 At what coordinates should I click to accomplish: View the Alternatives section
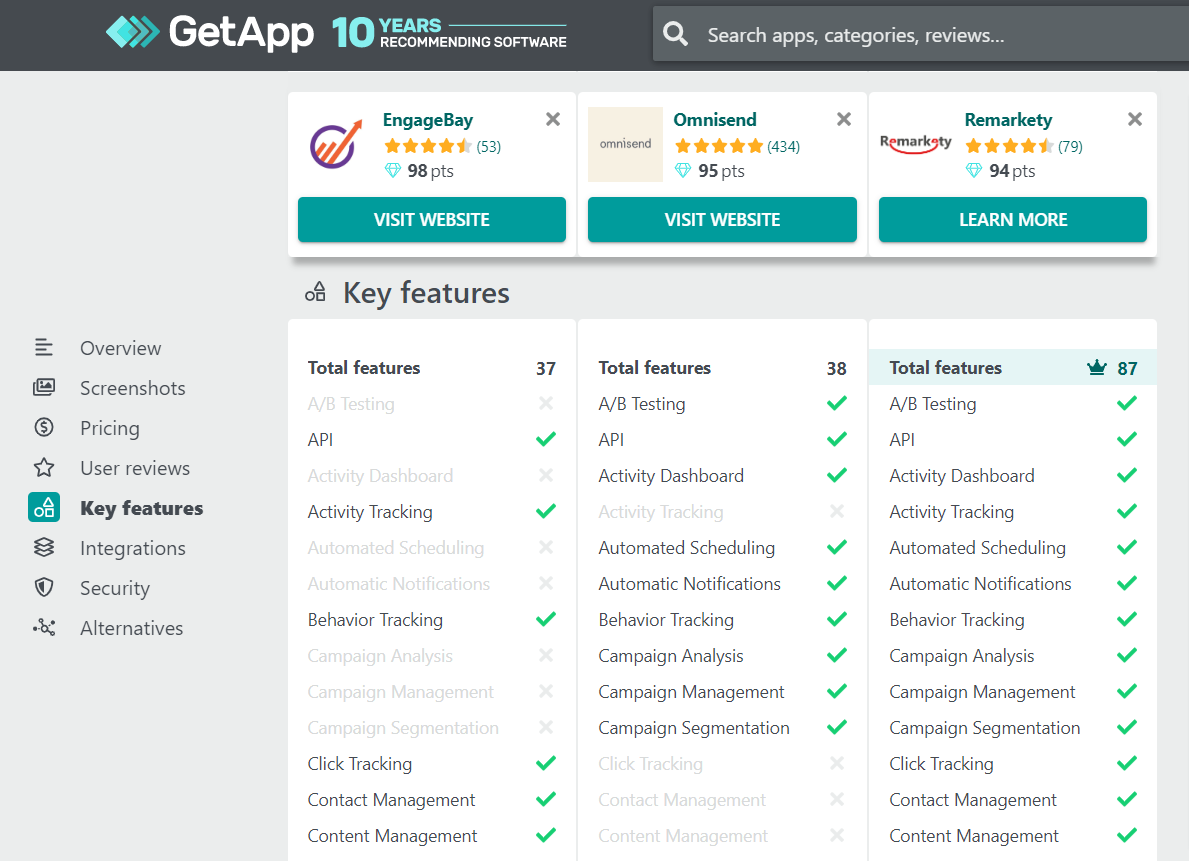(132, 628)
